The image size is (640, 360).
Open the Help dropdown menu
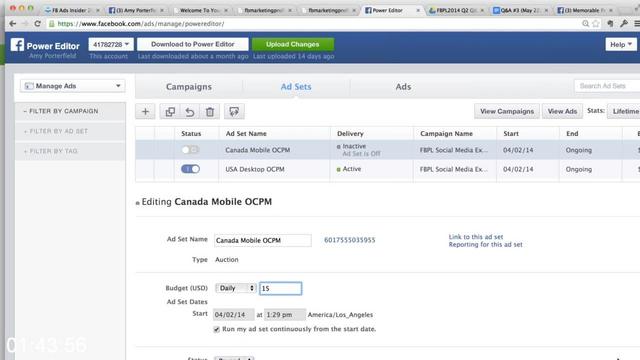coord(621,44)
